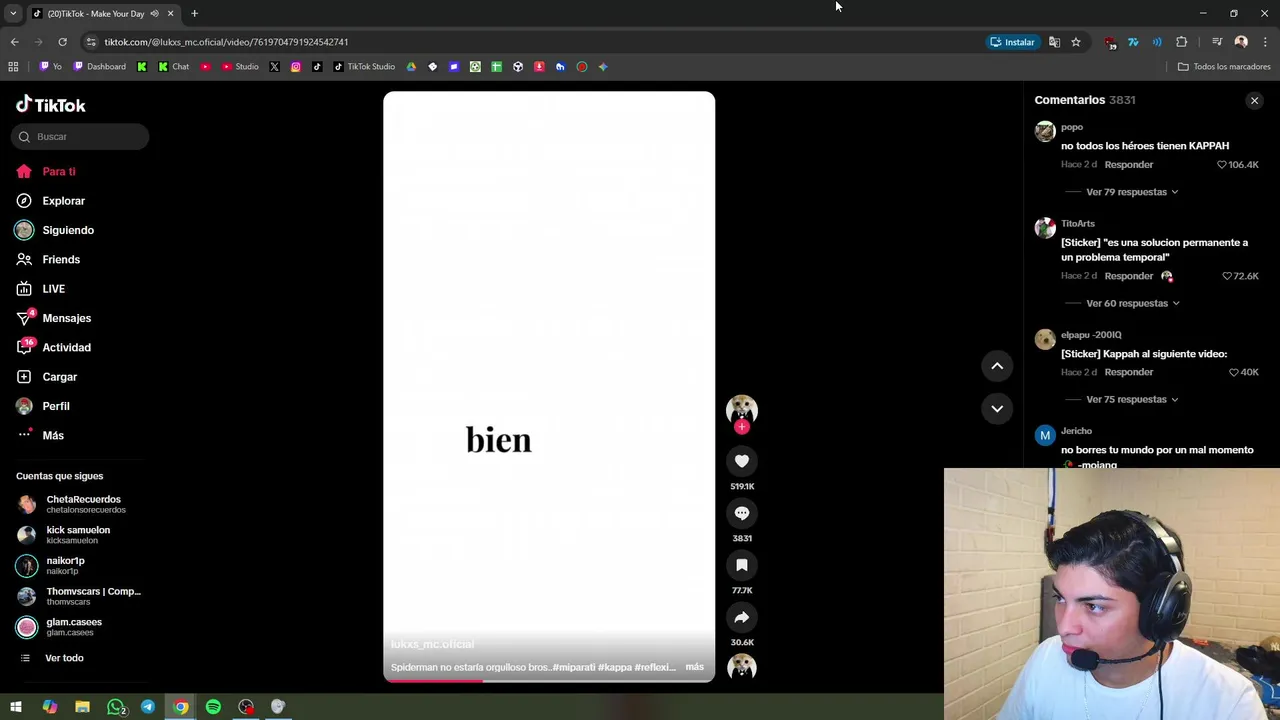Go back with the browser back arrow
The image size is (1280, 720).
tap(14, 42)
